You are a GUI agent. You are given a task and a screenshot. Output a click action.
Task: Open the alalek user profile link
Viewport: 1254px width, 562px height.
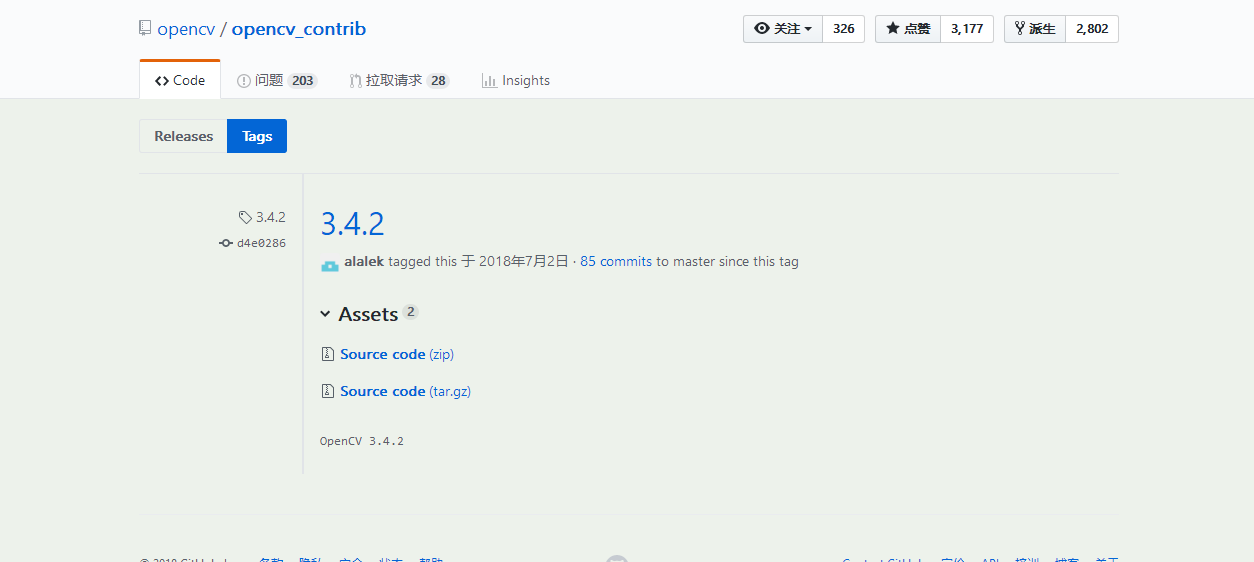click(x=364, y=262)
